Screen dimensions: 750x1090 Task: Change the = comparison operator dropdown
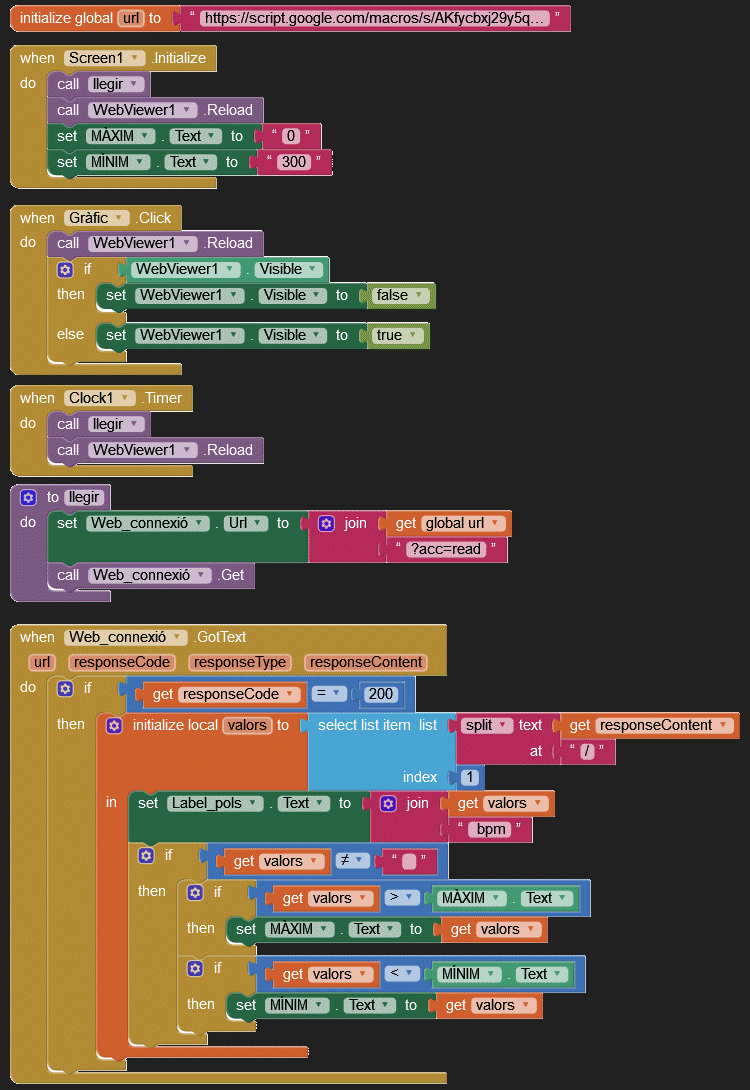click(339, 694)
